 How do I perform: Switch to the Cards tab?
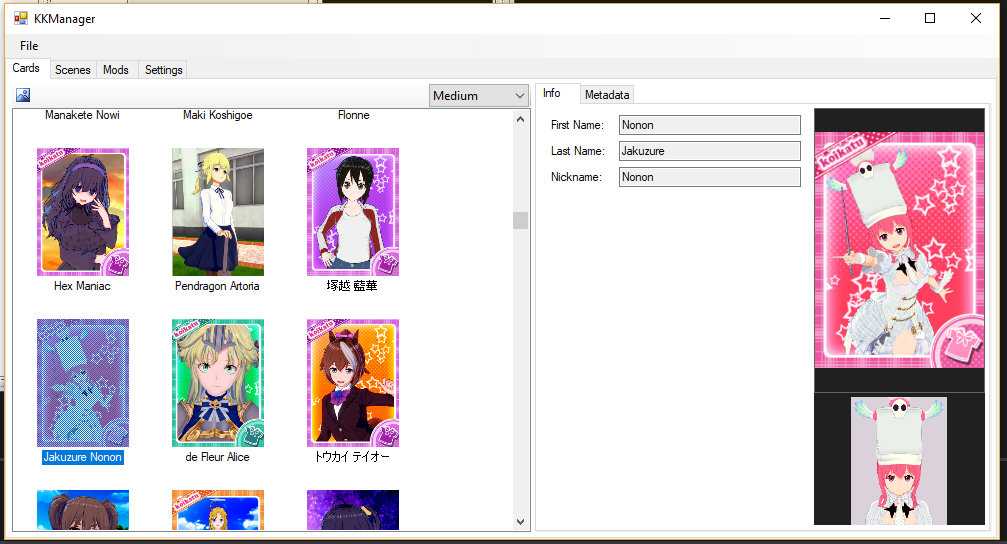(26, 68)
